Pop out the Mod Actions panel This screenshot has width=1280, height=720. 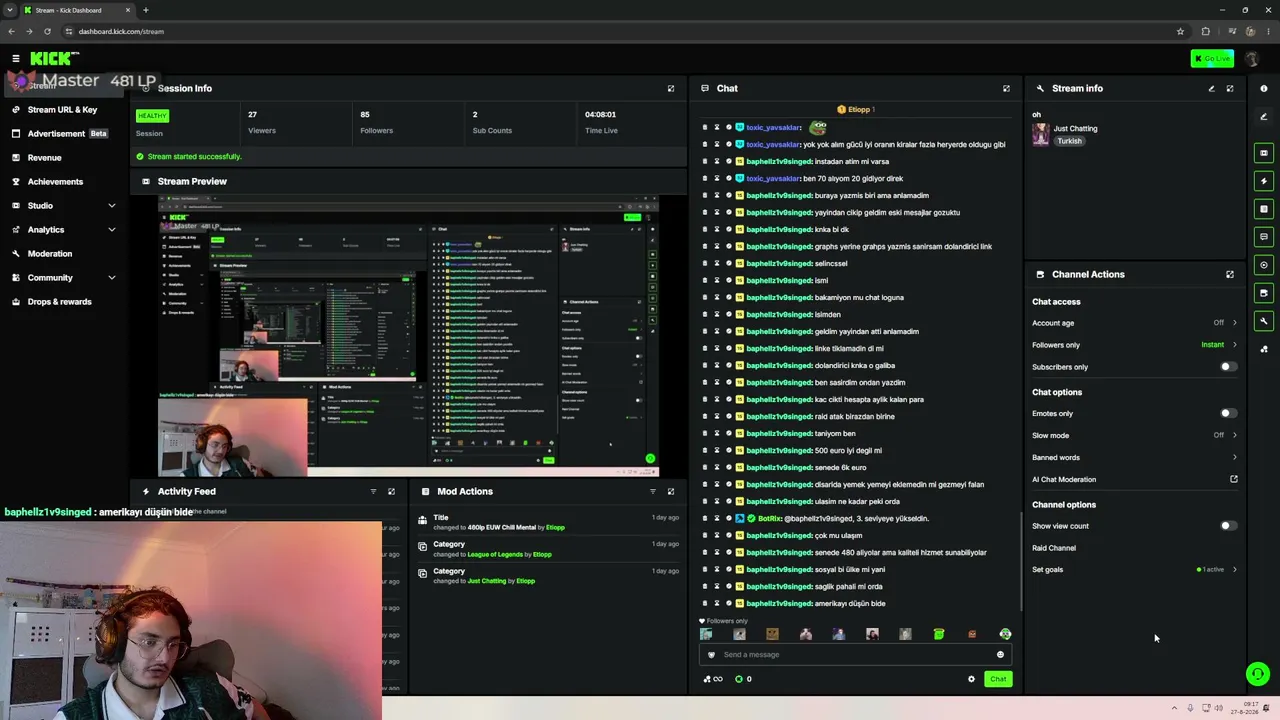(x=671, y=491)
